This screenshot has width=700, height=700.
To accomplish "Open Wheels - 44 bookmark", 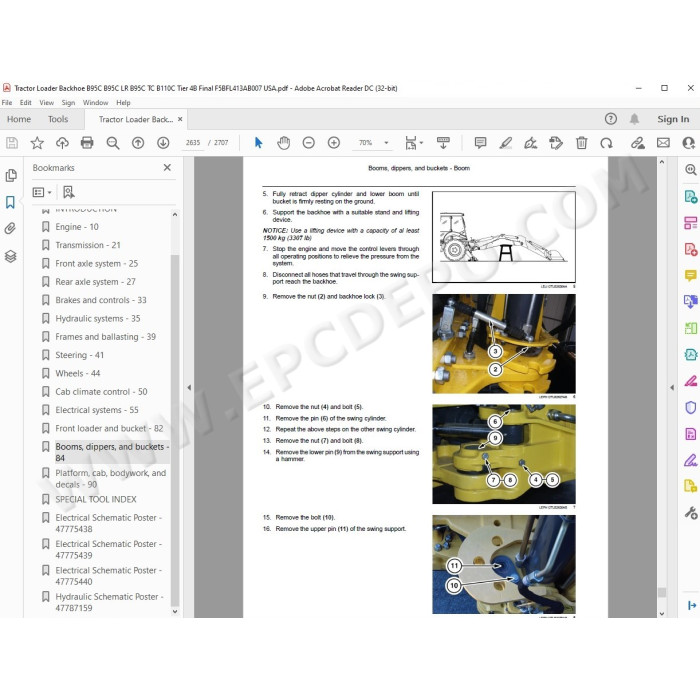I will 78,373.
